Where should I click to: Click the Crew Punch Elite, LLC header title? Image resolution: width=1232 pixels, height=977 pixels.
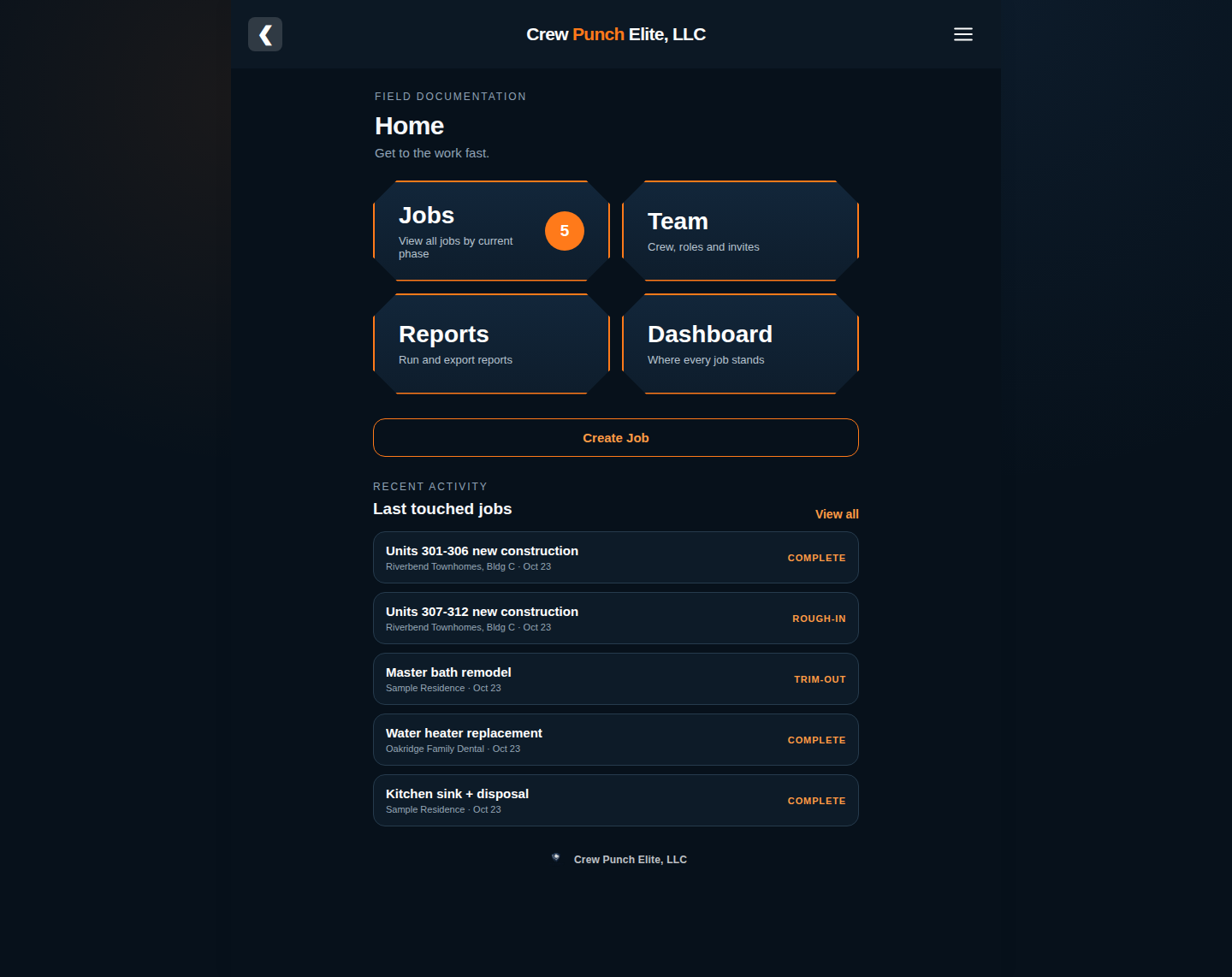pyautogui.click(x=616, y=34)
